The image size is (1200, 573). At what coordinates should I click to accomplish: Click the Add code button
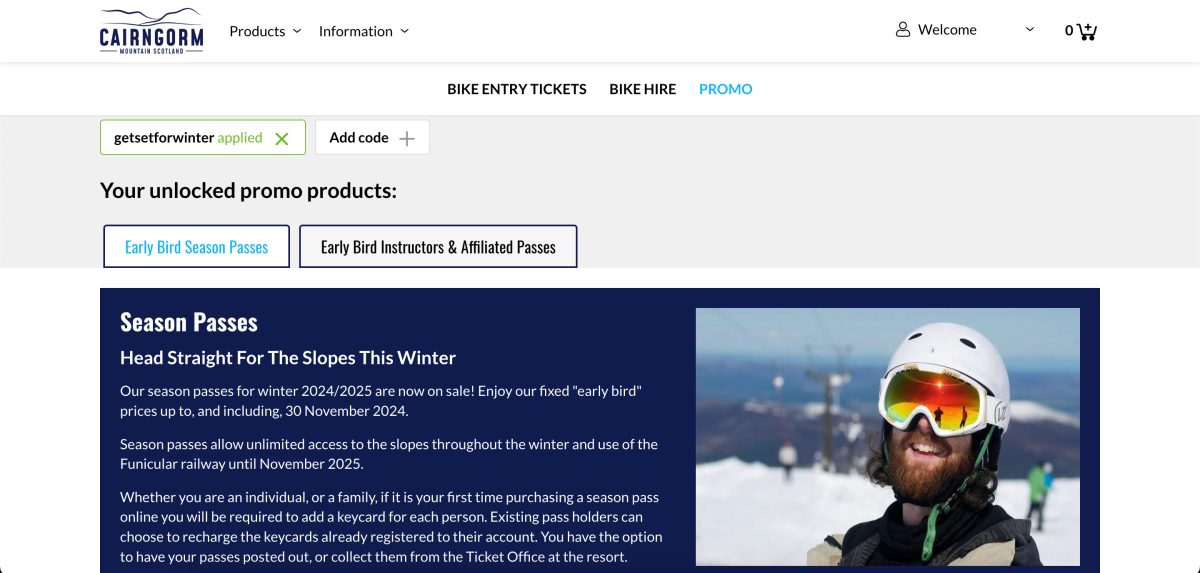tap(372, 138)
